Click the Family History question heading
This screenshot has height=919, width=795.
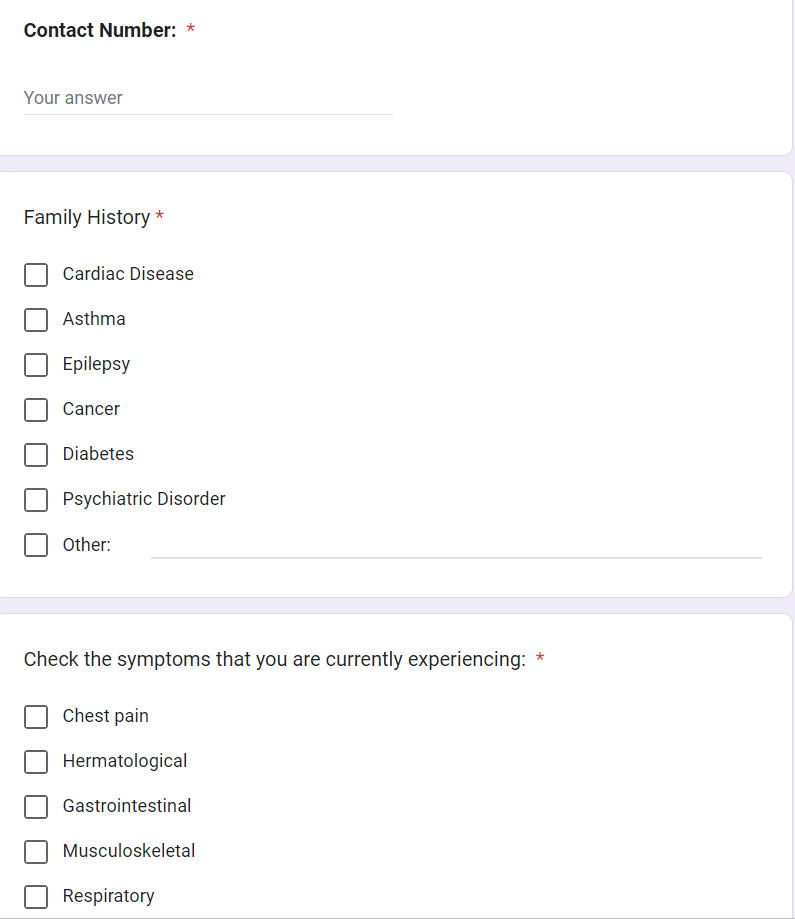click(87, 217)
